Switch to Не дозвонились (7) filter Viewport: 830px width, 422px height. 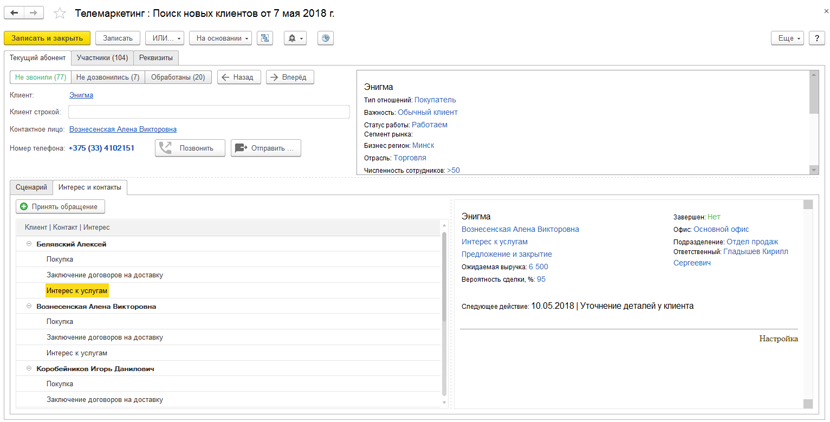coord(107,77)
